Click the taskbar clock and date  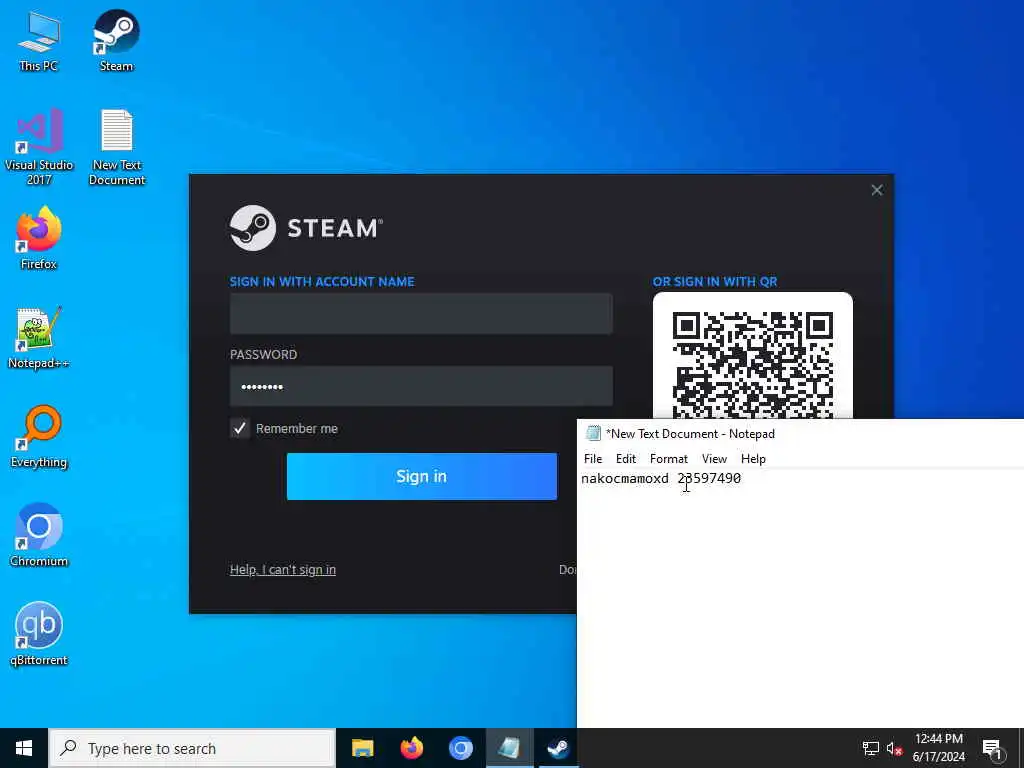938,748
